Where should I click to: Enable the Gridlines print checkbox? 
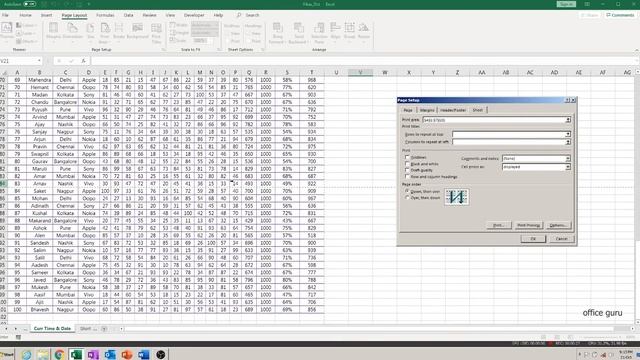pos(407,157)
